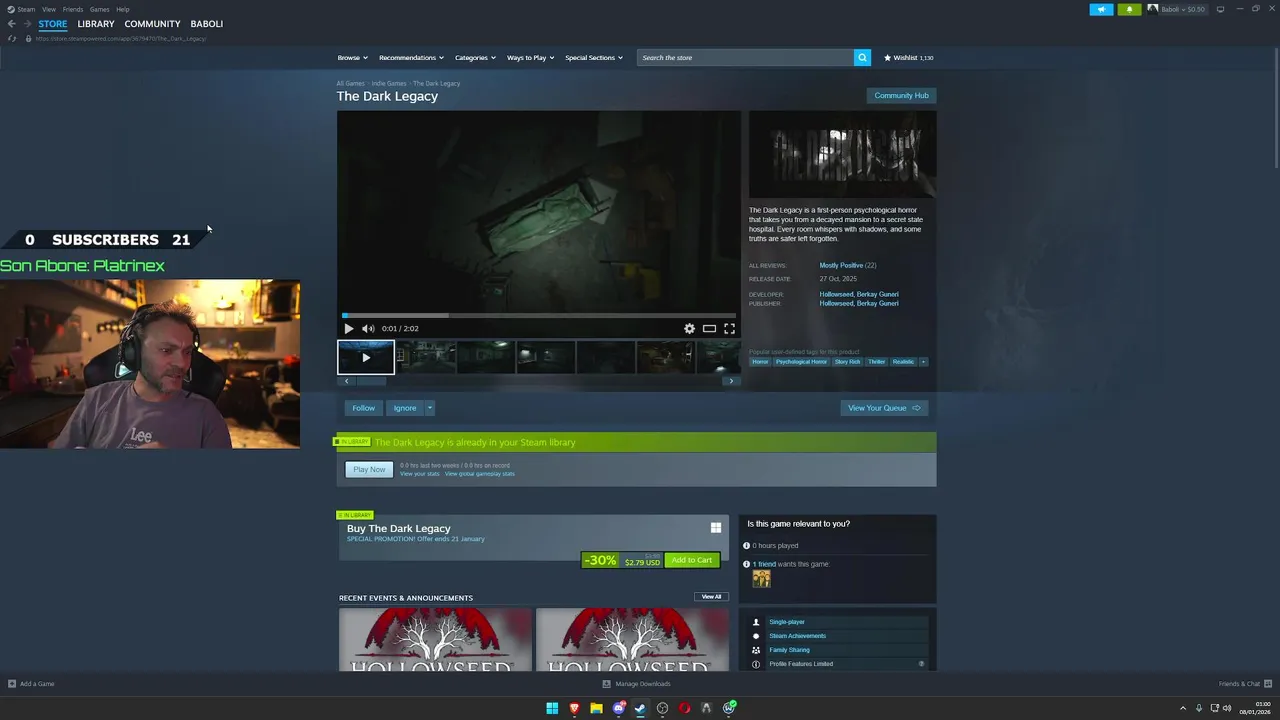
Task: Open View your stats link
Action: coord(420,474)
